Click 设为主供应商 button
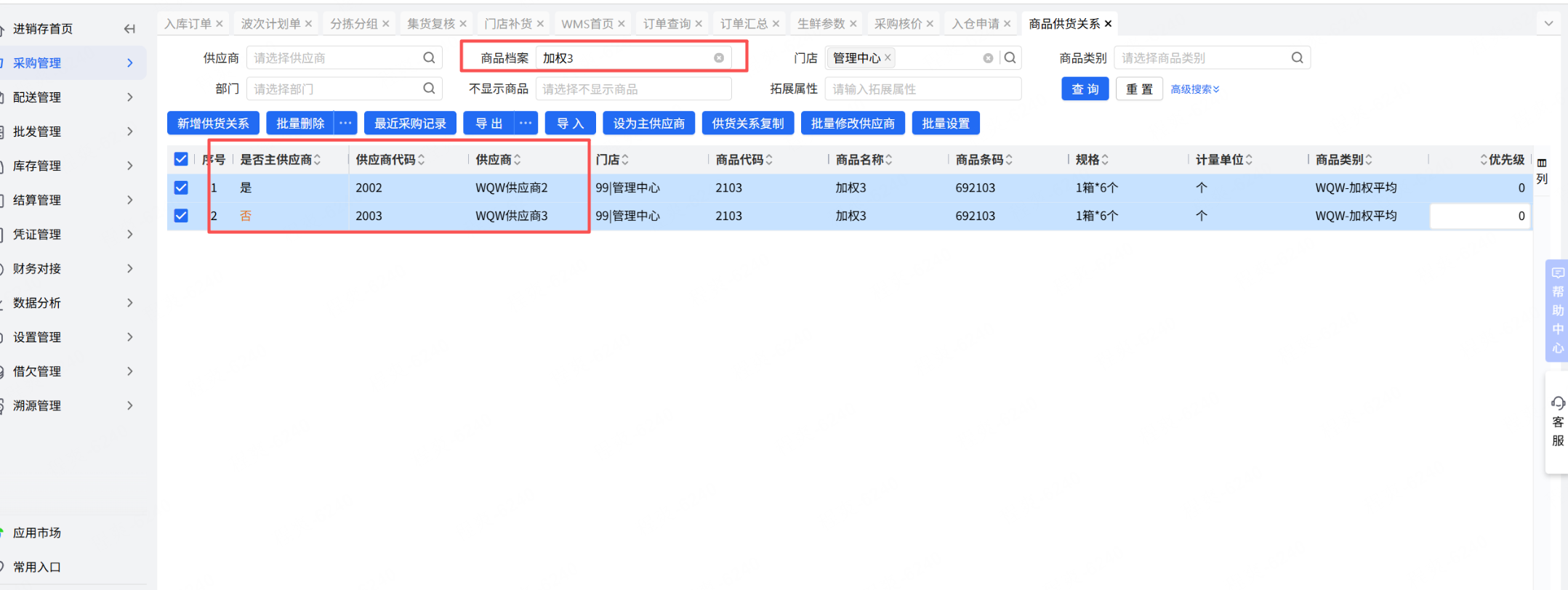 (649, 124)
